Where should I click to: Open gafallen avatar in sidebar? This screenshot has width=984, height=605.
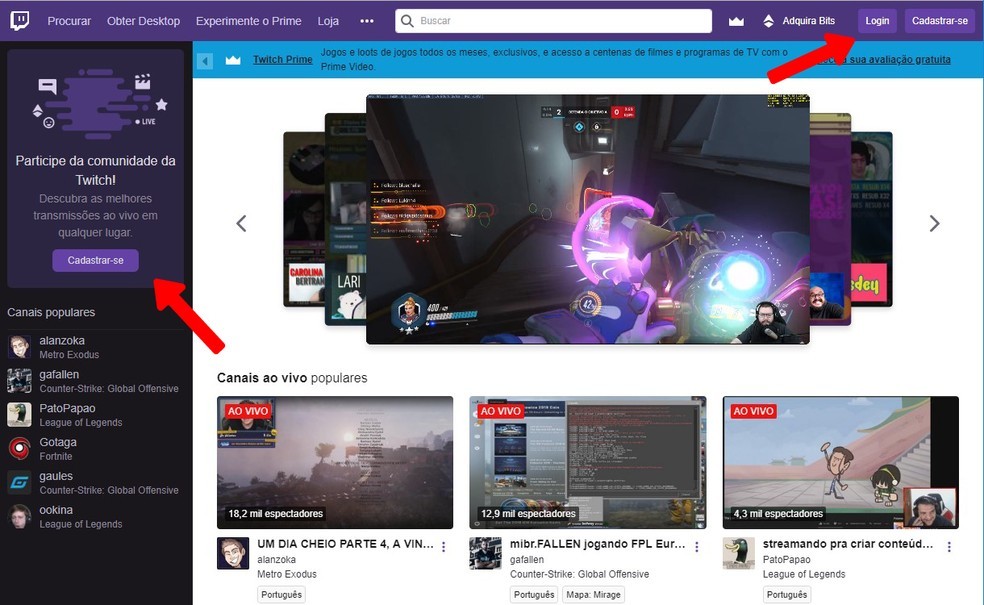19,380
